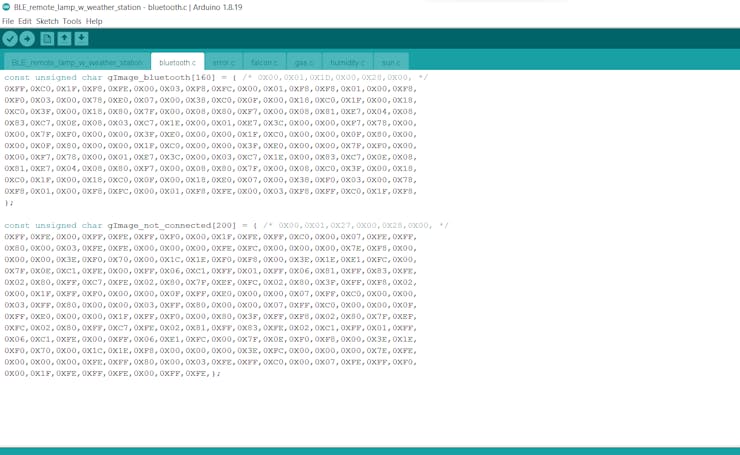Image resolution: width=740 pixels, height=455 pixels.
Task: Open the File menu
Action: (8, 21)
